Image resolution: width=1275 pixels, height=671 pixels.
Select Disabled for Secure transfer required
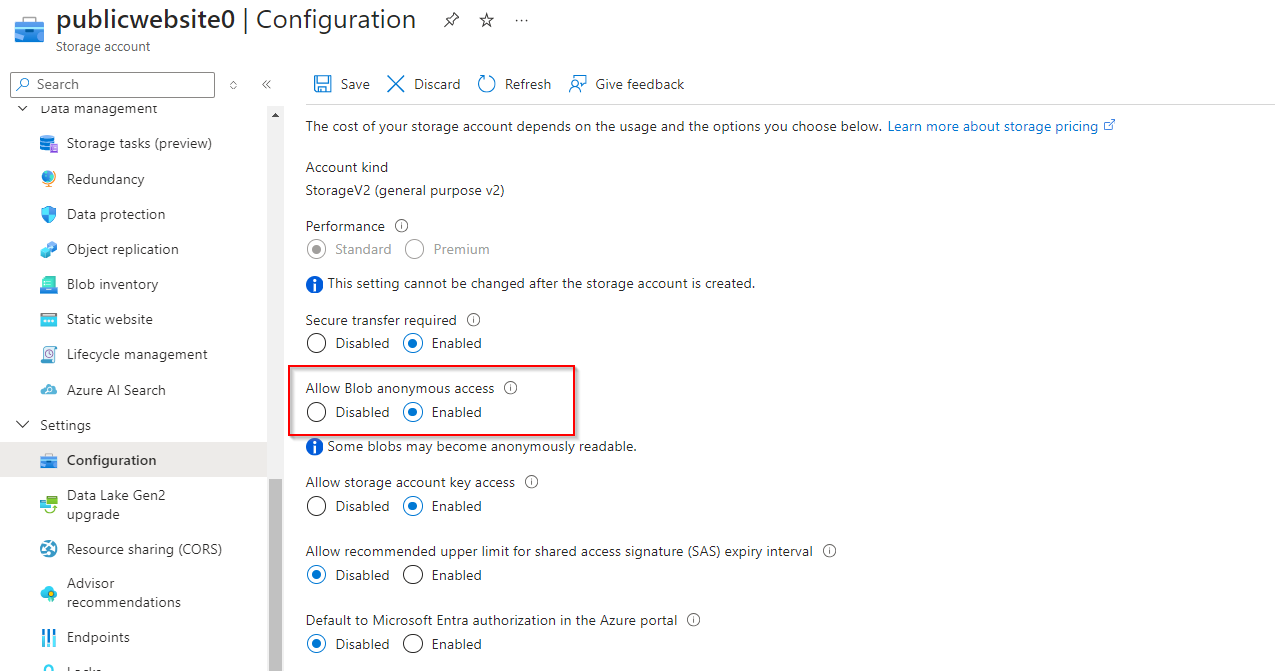click(317, 343)
